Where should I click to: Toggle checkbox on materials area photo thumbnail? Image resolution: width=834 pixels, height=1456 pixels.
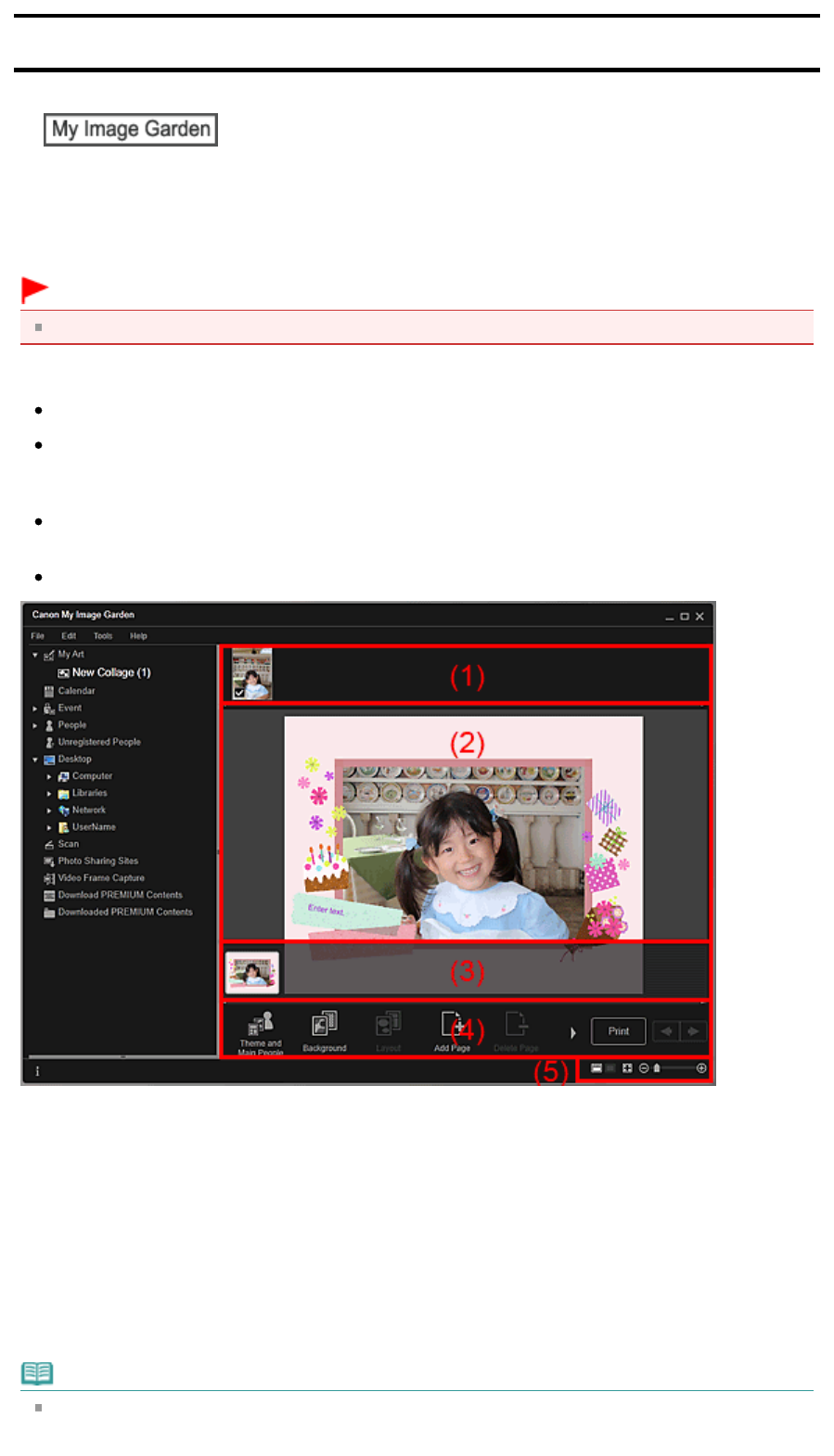[239, 693]
